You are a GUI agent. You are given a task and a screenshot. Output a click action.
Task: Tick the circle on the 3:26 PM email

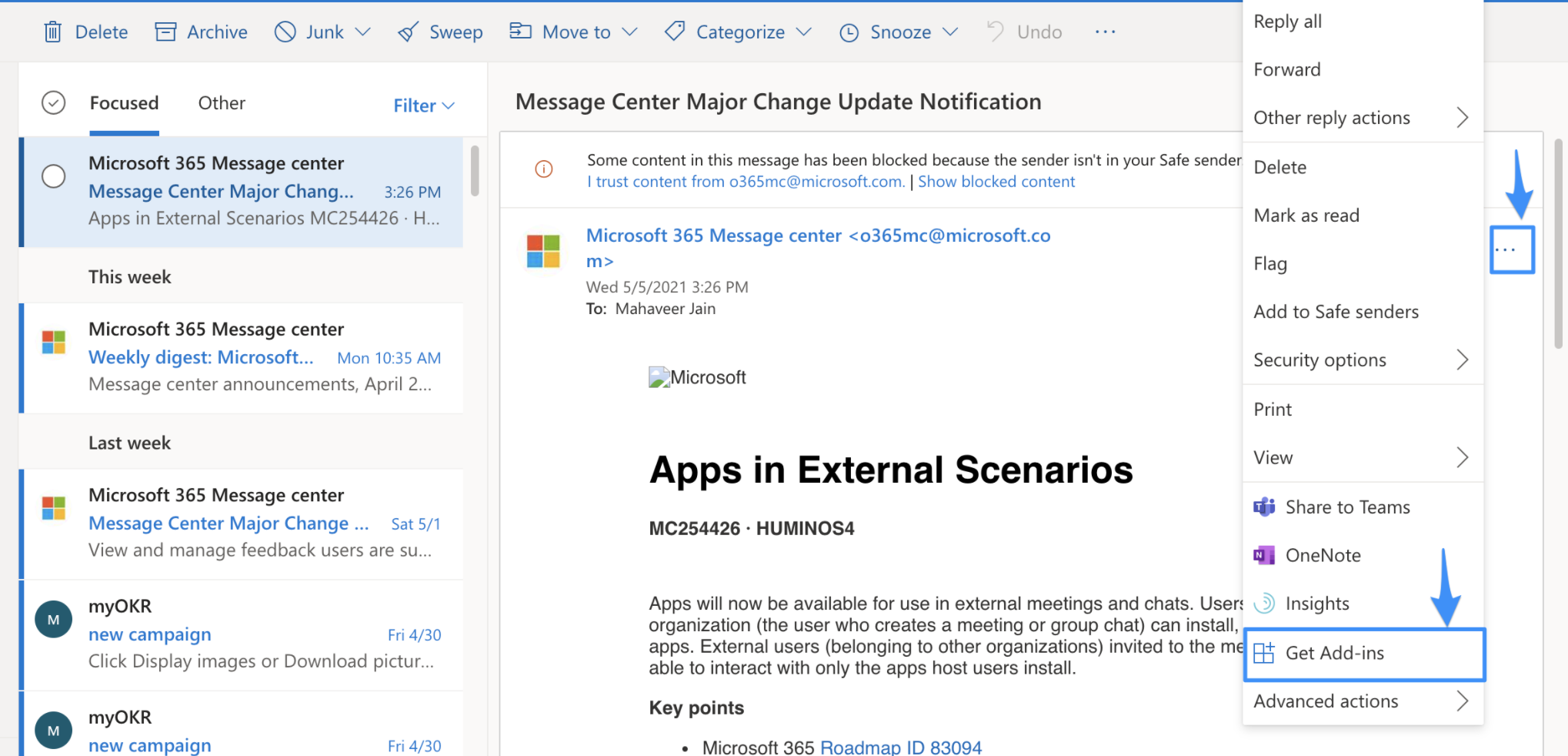[53, 176]
